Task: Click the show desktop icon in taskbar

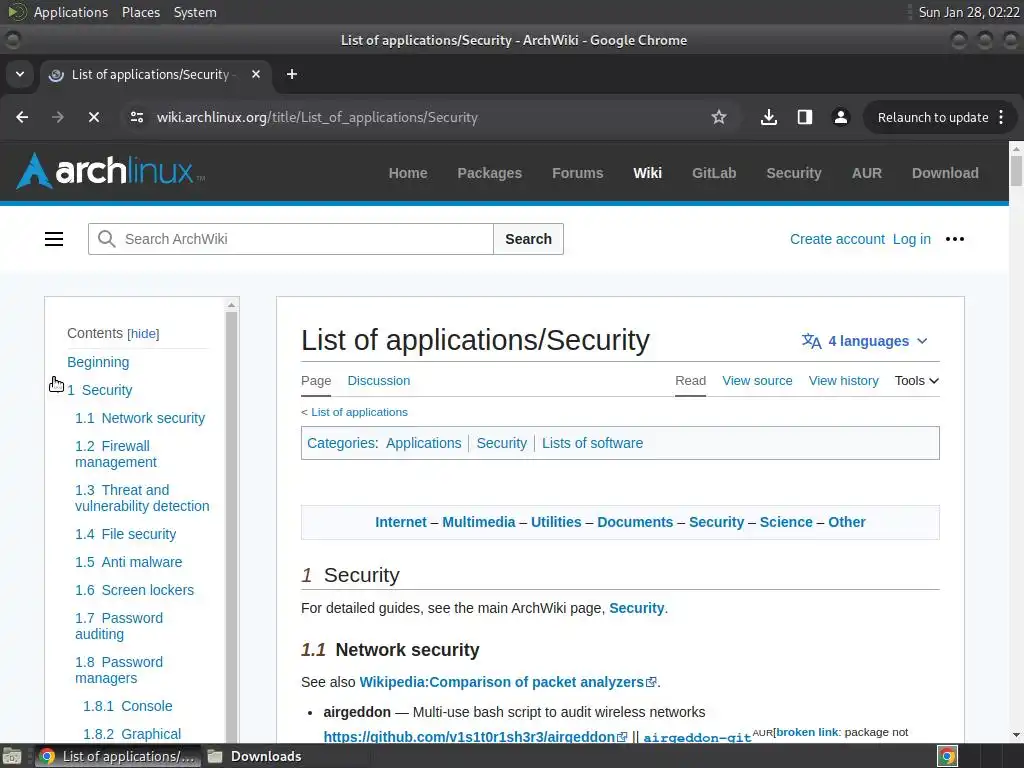Action: click(x=12, y=756)
